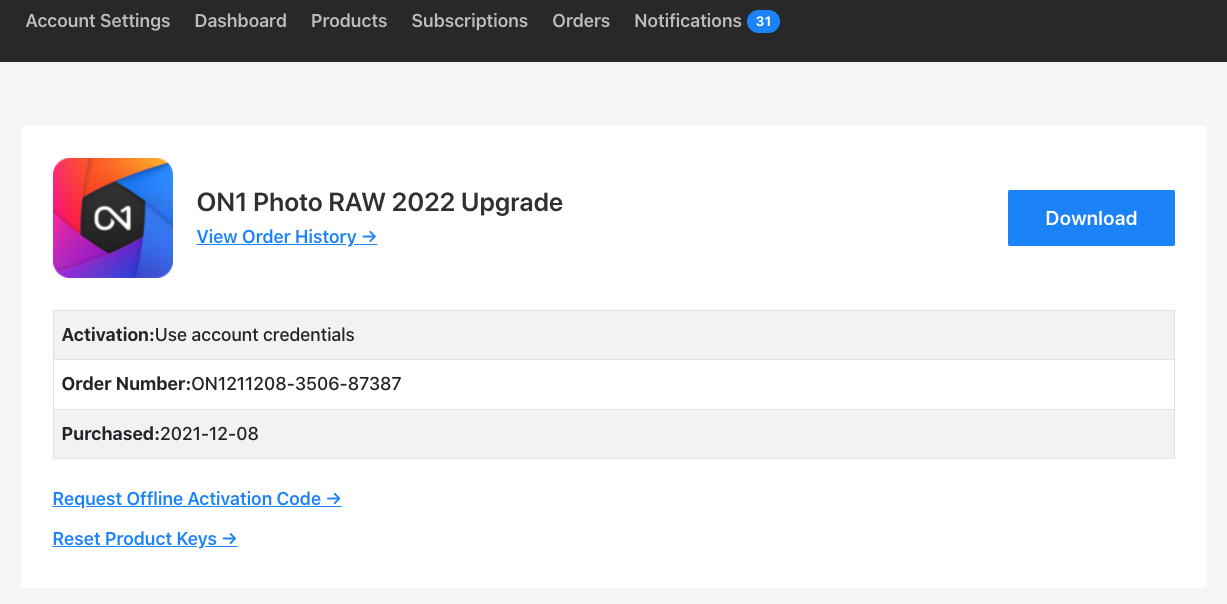The height and width of the screenshot is (604, 1227).
Task: Click the bold Purchased label
Action: click(110, 434)
